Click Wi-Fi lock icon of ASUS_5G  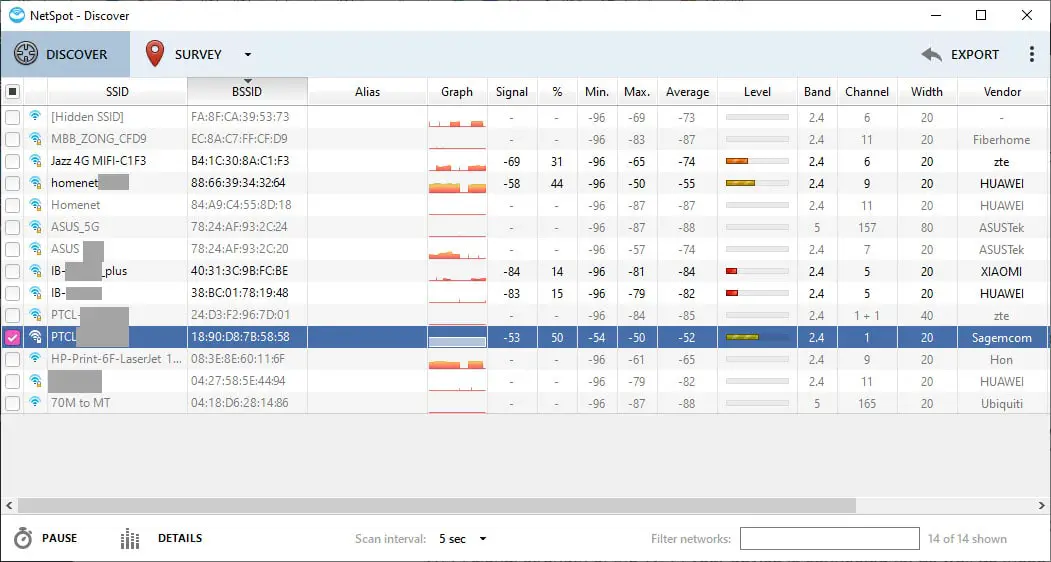coord(35,227)
